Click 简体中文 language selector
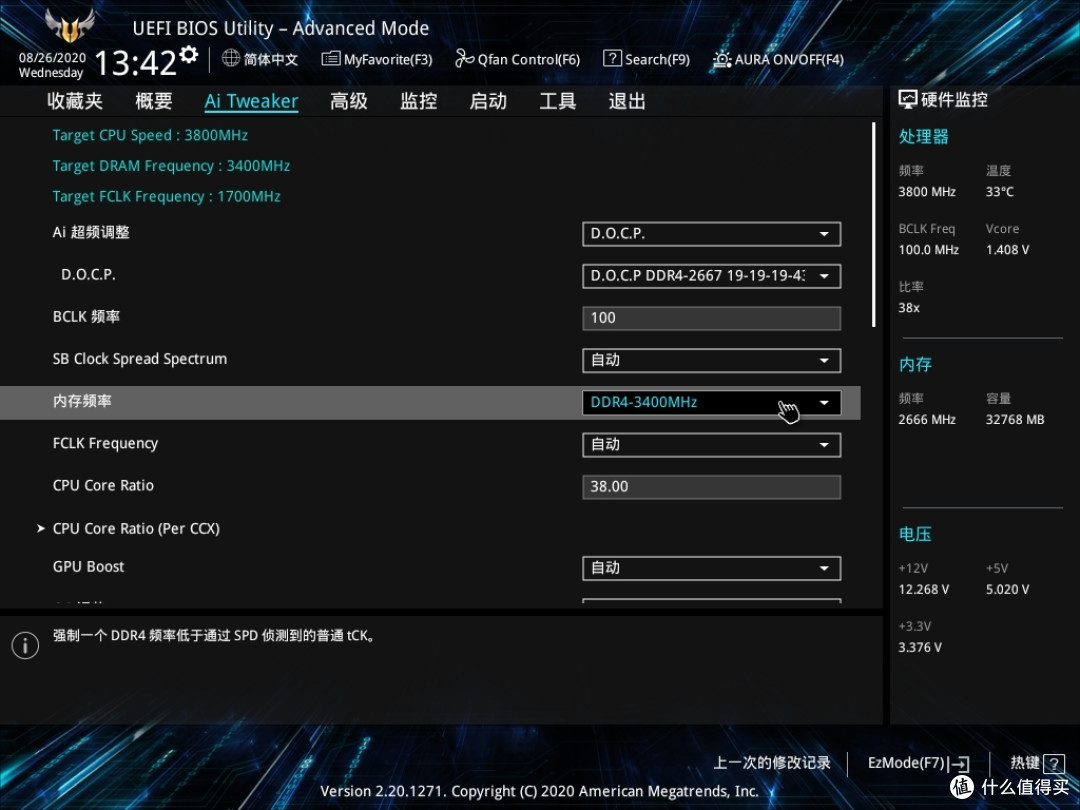 pos(271,59)
